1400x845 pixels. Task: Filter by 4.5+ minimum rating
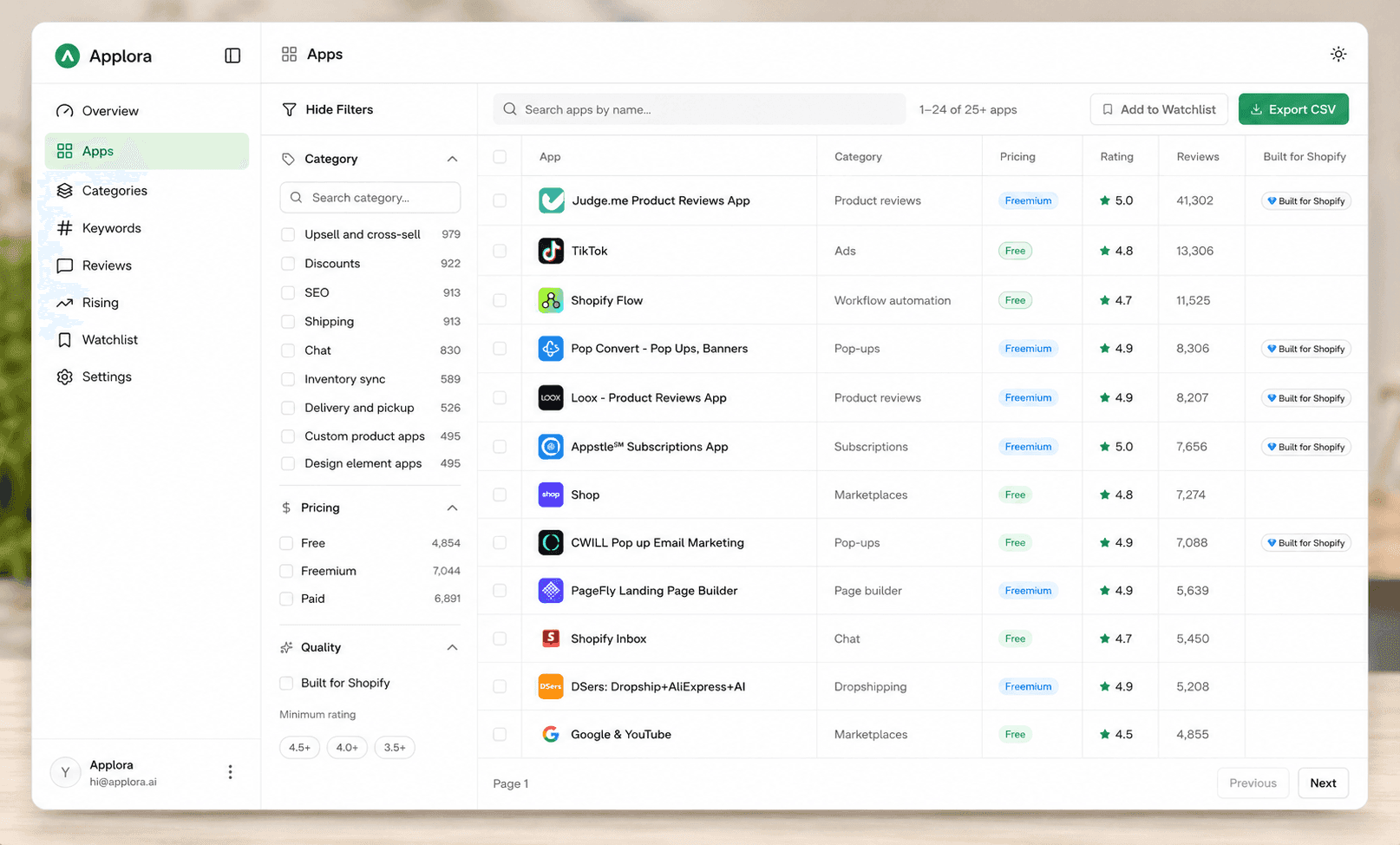(x=300, y=747)
